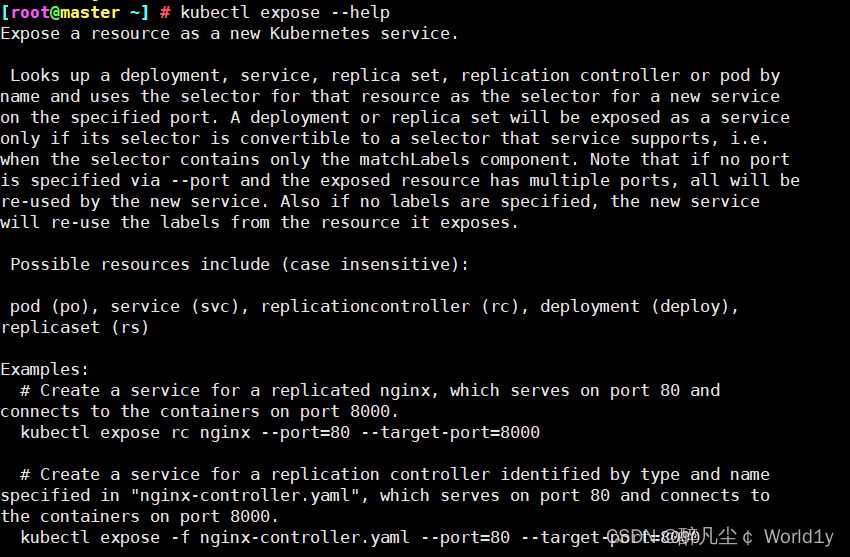Click the "replicaset (rs)" resource entry
The width and height of the screenshot is (850, 557).
coord(75,327)
